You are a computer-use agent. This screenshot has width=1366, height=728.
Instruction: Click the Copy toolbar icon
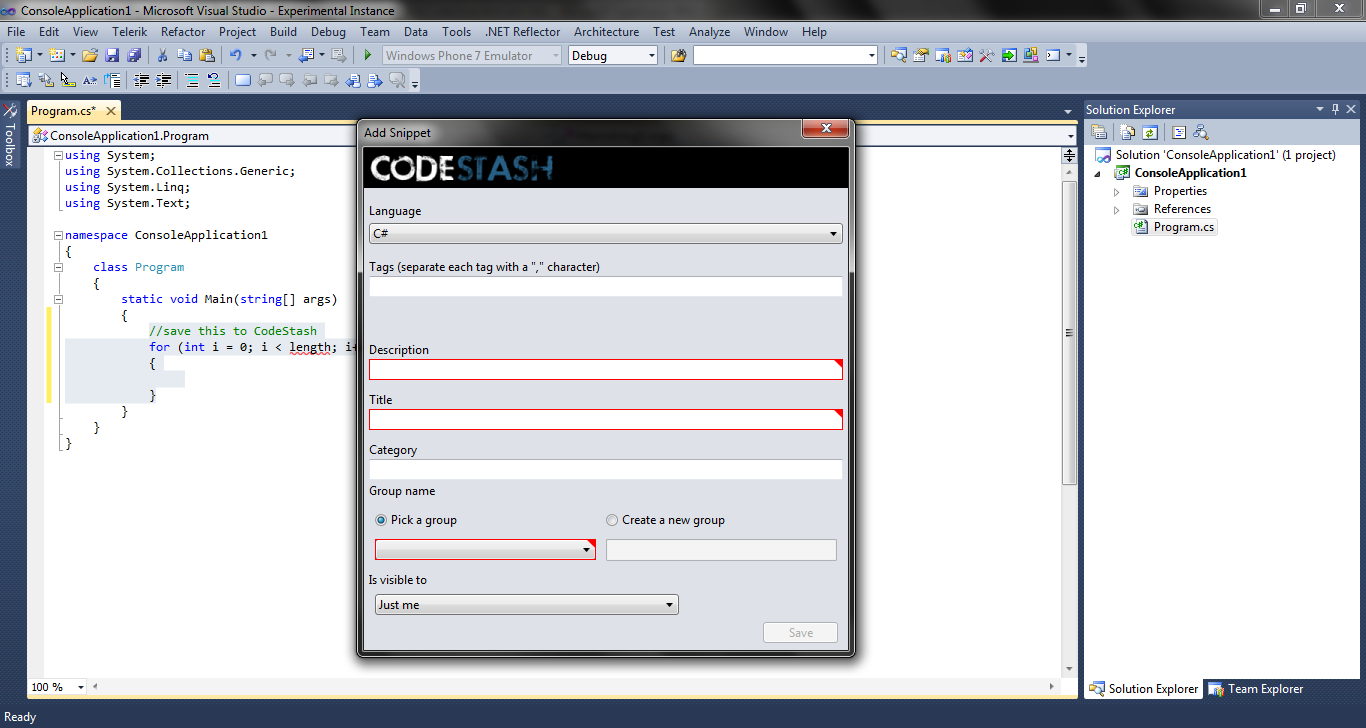coord(185,56)
